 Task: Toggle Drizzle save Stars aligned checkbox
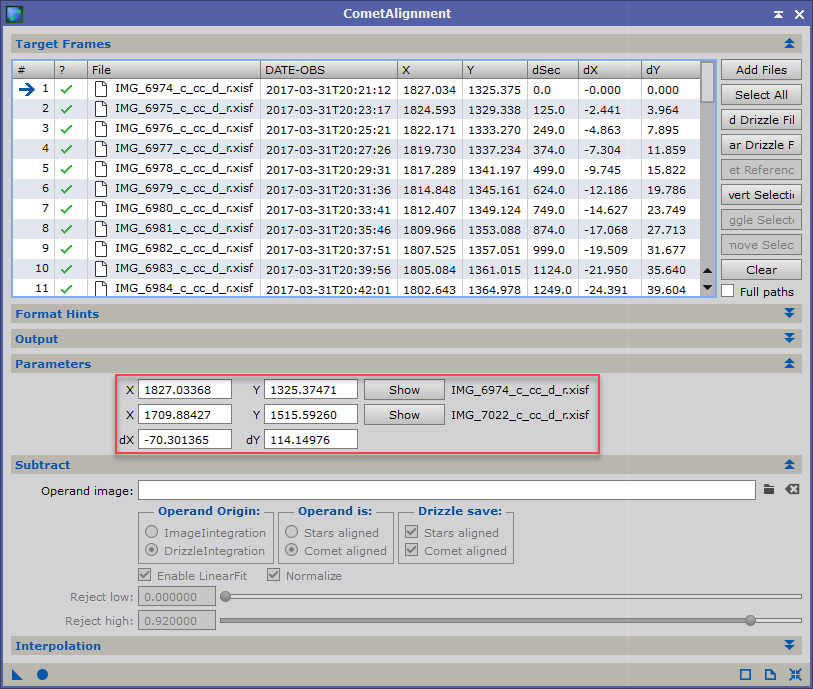coord(412,532)
